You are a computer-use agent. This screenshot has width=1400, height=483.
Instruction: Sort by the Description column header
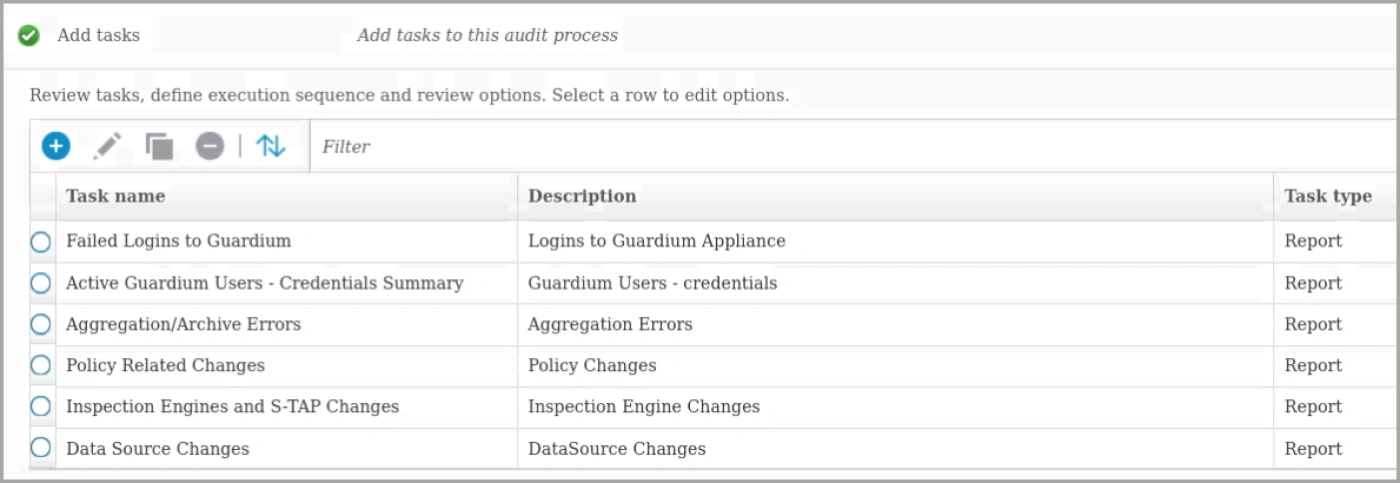(x=895, y=196)
